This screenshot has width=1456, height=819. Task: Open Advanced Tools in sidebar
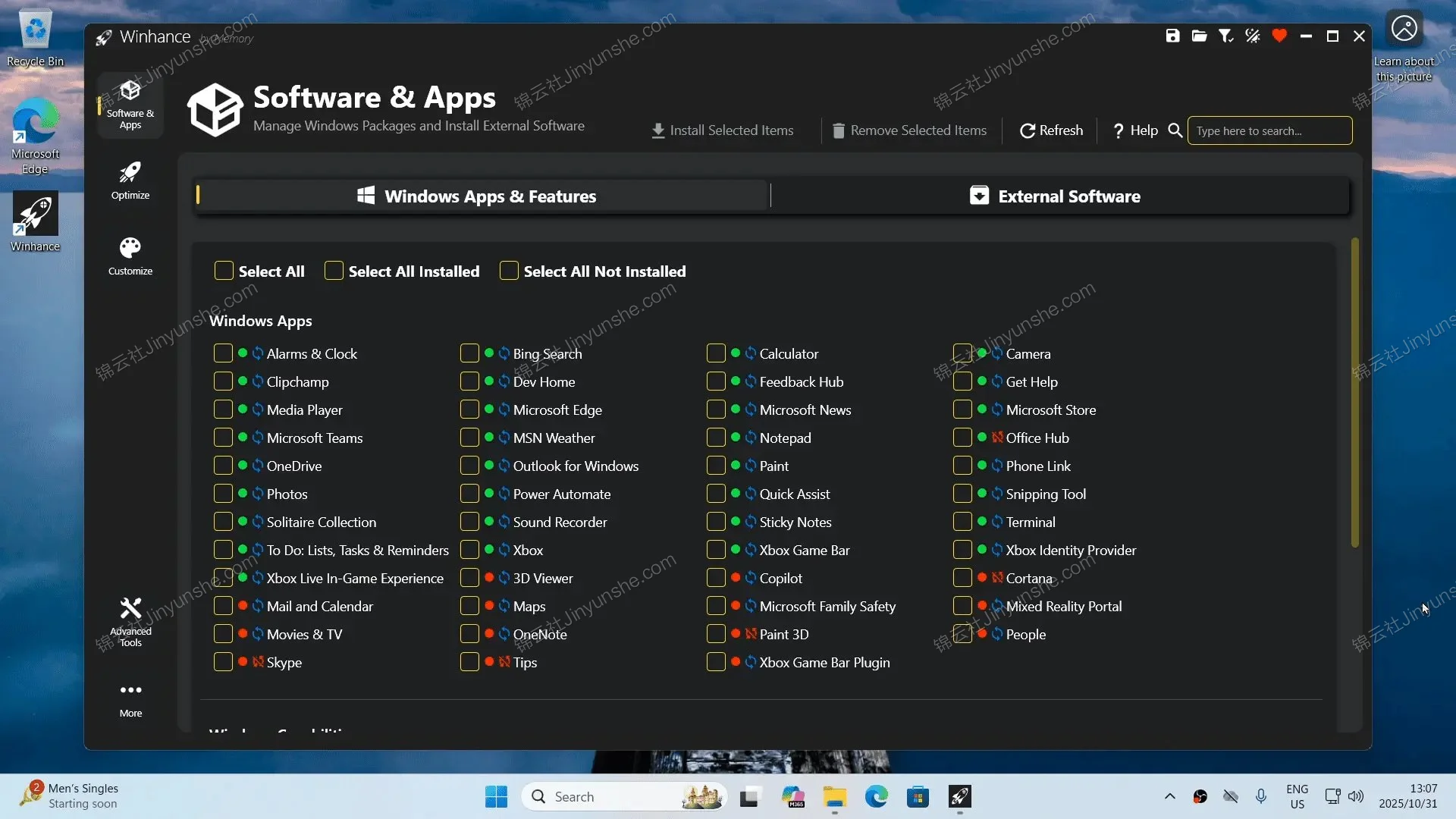130,622
